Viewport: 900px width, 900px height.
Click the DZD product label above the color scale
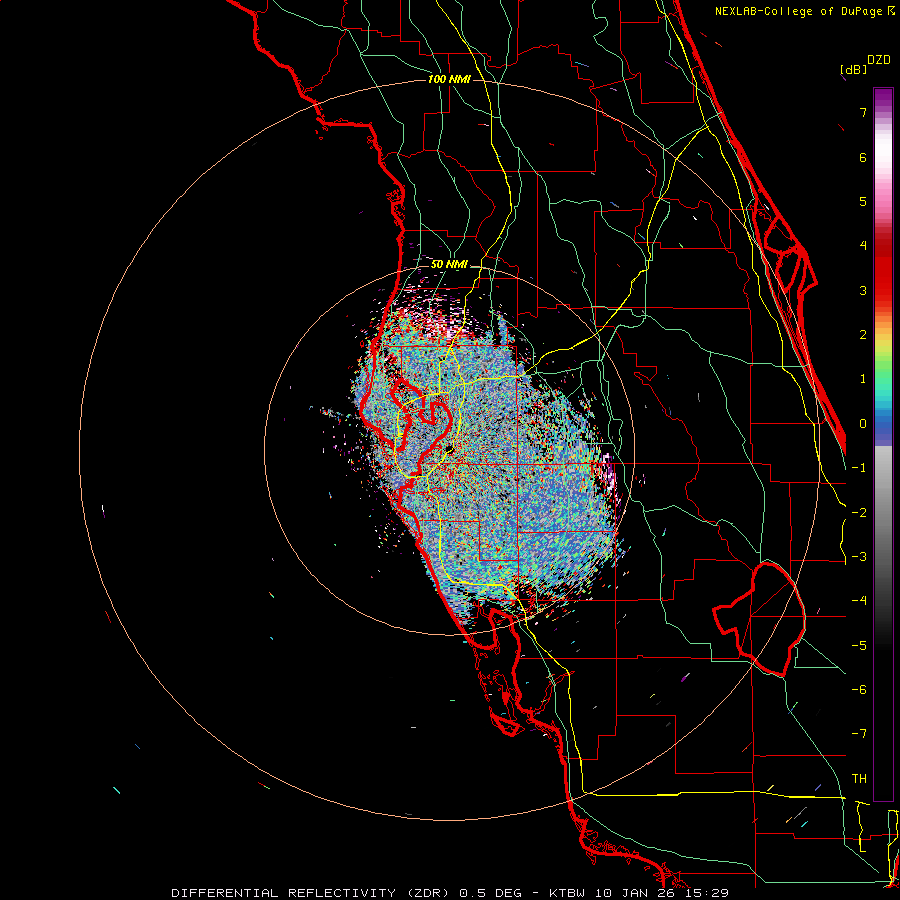[x=879, y=60]
